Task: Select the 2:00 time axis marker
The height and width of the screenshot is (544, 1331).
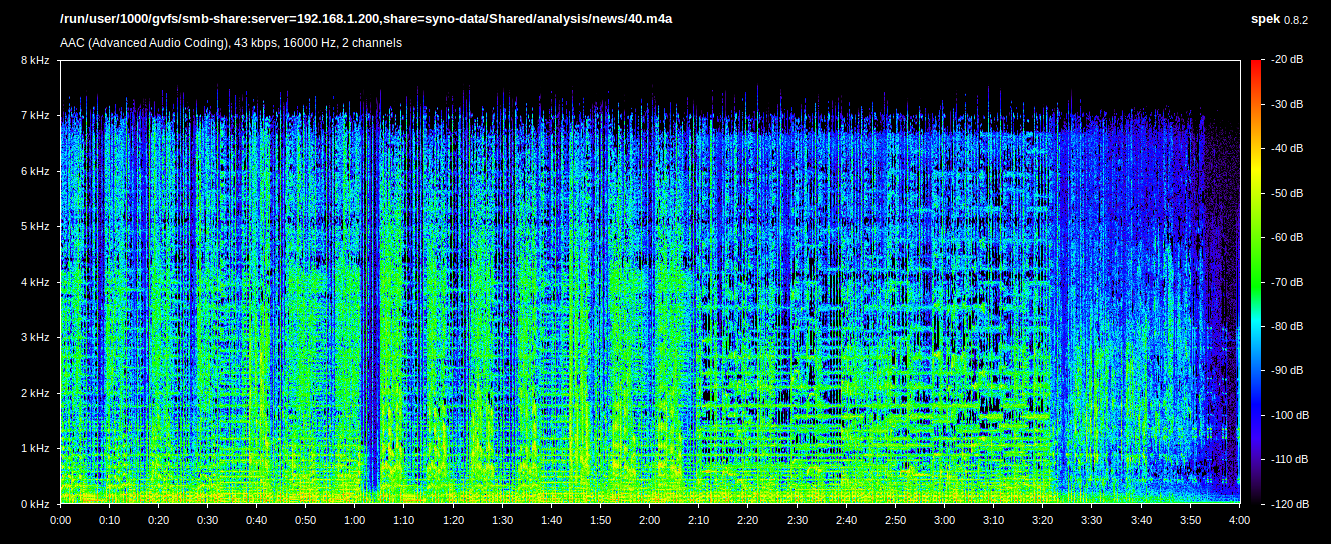Action: [650, 521]
